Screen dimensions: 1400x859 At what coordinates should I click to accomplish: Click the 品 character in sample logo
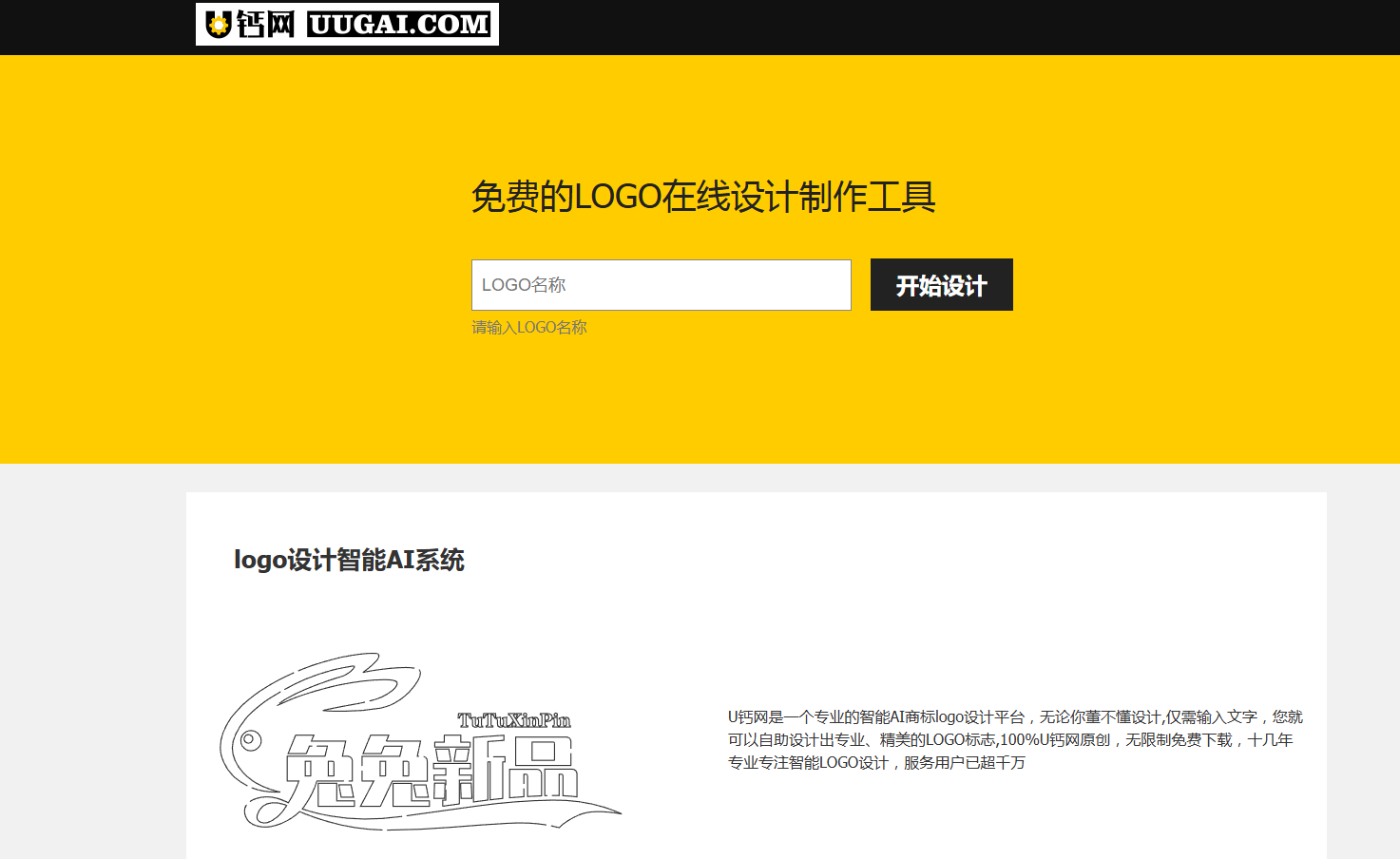542,768
